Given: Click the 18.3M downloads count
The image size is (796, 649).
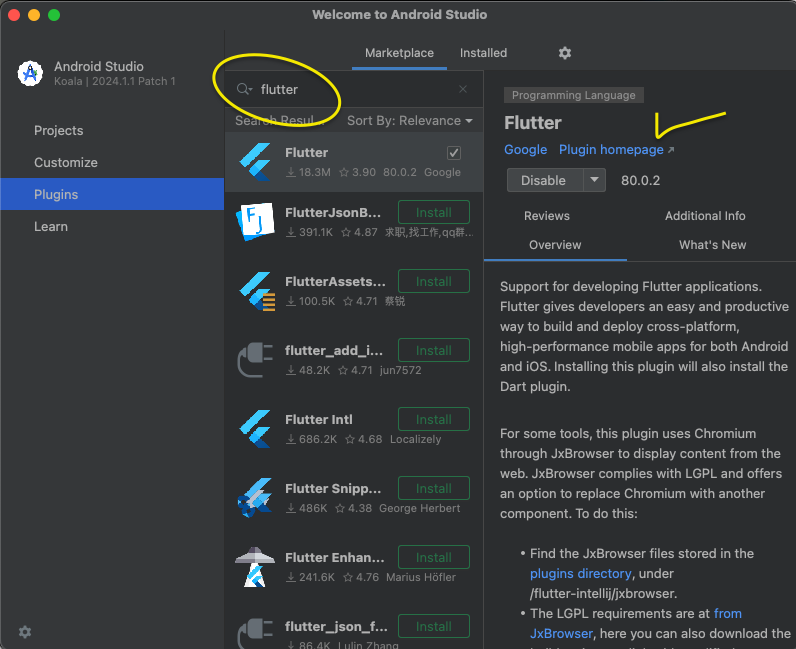Looking at the screenshot, I should [x=309, y=172].
